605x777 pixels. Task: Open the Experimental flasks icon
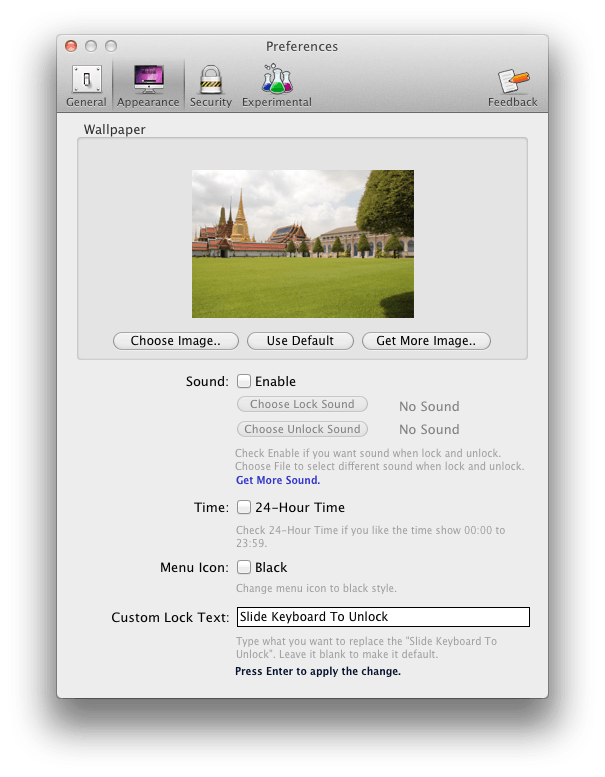click(277, 79)
